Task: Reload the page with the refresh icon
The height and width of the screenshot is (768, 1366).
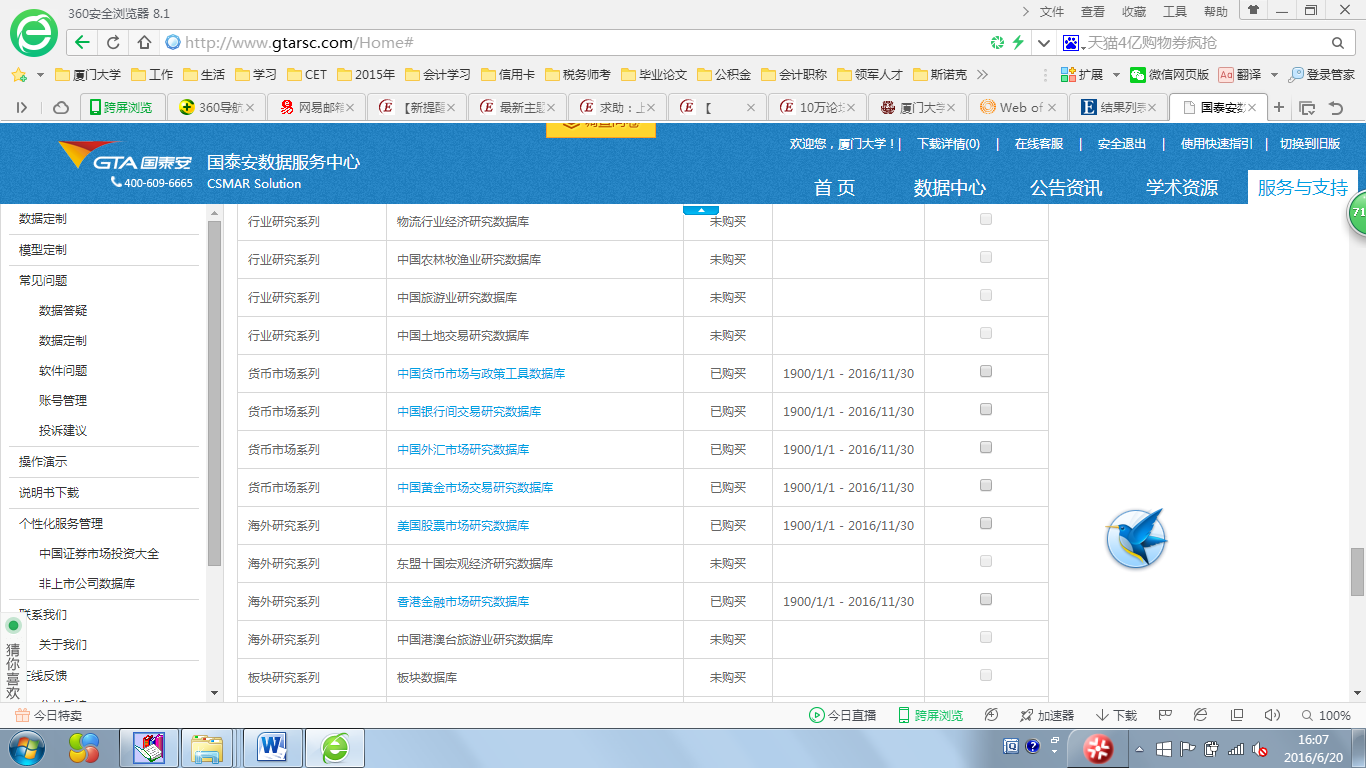Action: pyautogui.click(x=113, y=43)
